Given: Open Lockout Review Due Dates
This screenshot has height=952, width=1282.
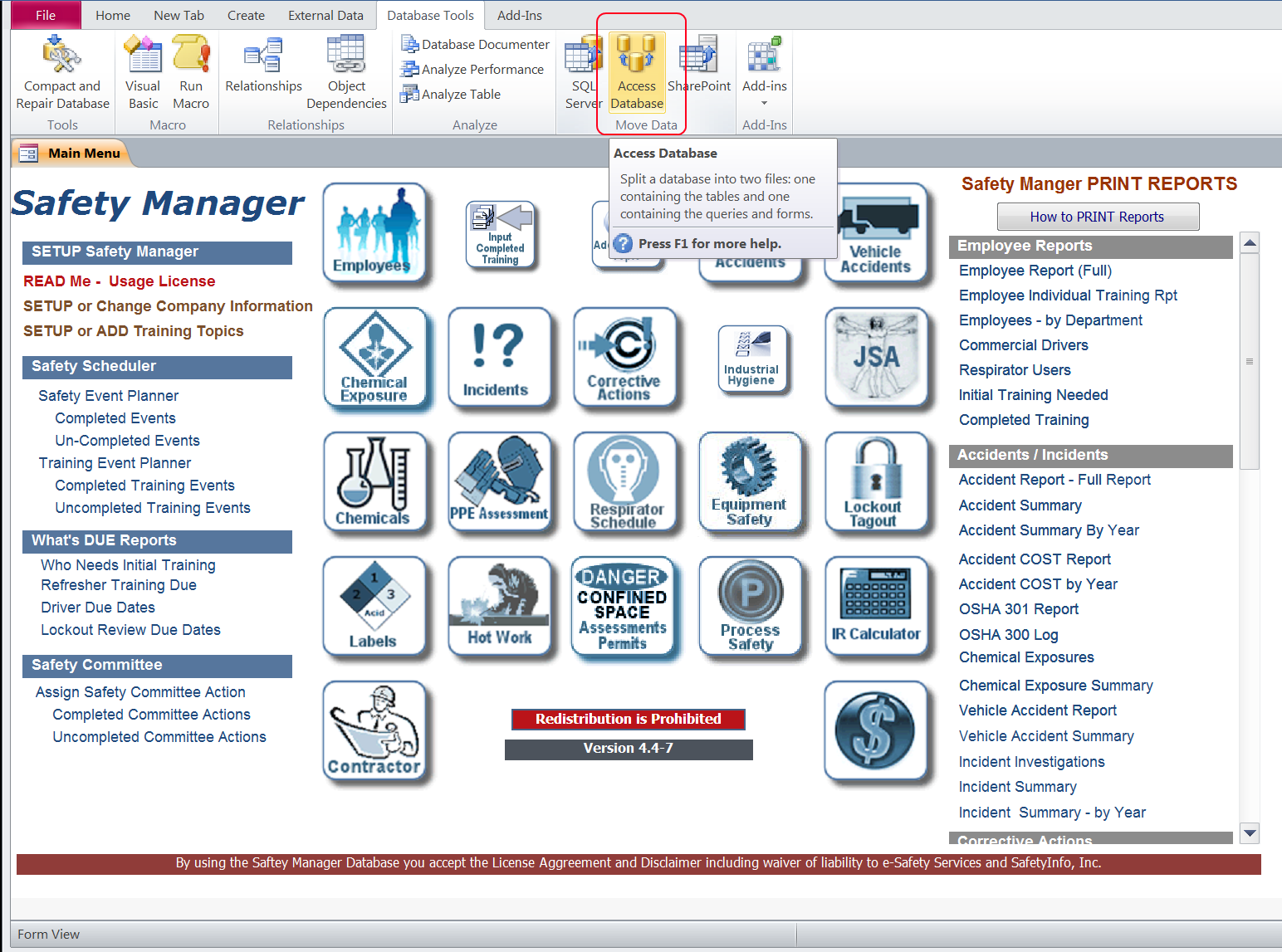Looking at the screenshot, I should tap(130, 630).
